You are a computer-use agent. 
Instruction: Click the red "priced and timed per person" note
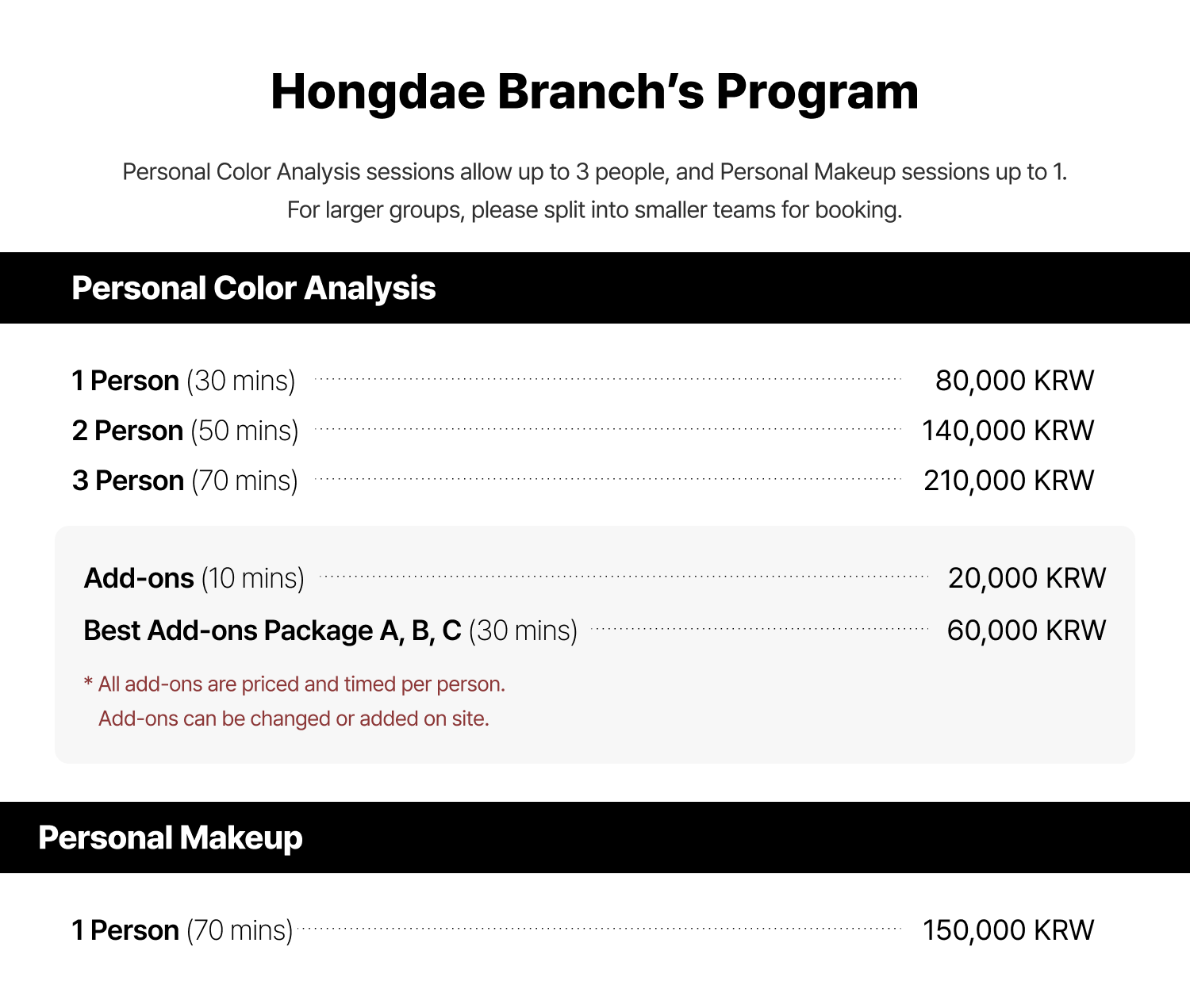(x=301, y=684)
